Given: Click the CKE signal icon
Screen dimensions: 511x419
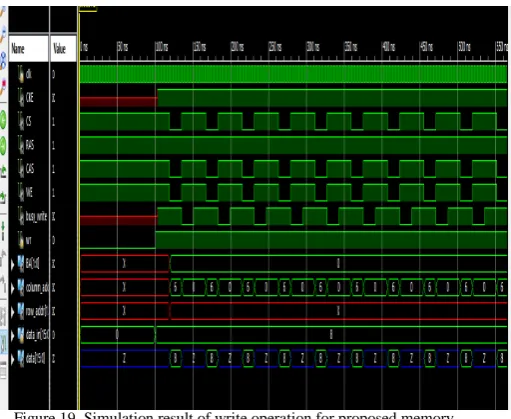Looking at the screenshot, I should [21, 98].
